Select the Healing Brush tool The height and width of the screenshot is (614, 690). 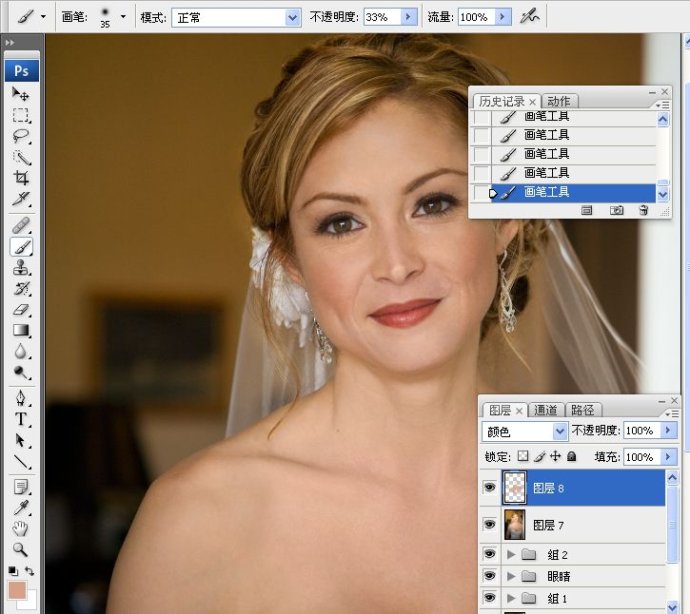coord(20,225)
